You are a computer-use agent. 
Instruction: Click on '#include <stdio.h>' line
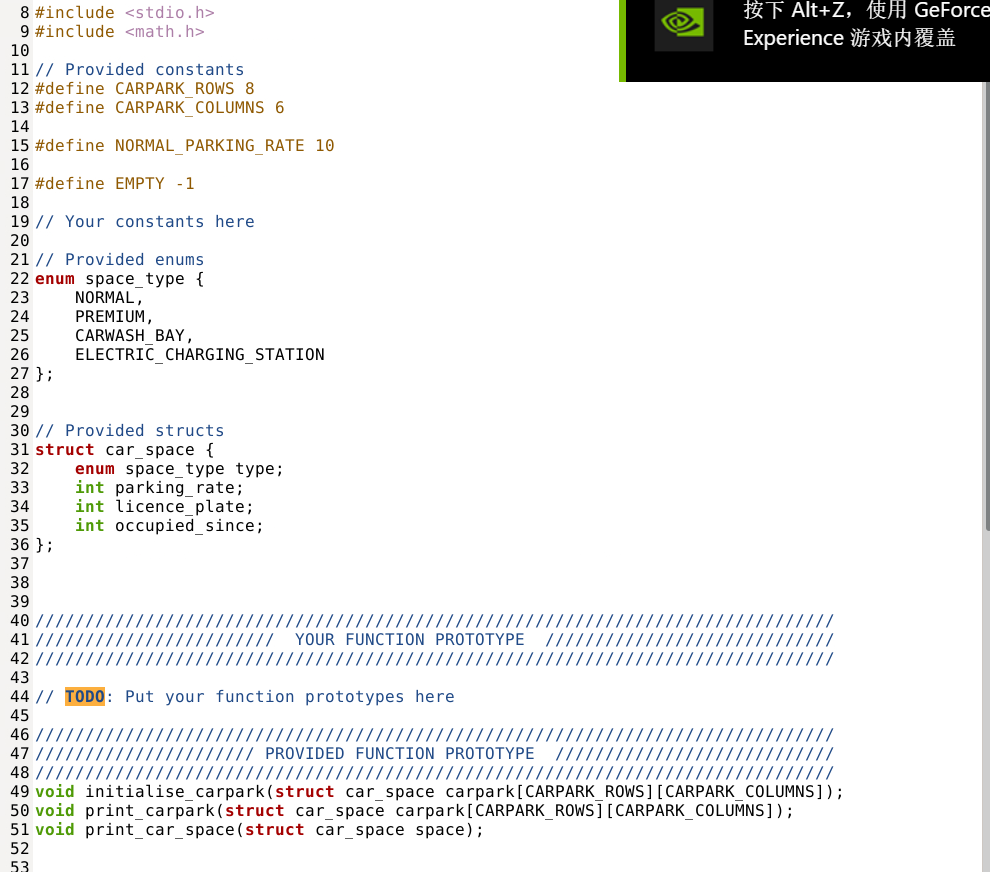tap(125, 13)
